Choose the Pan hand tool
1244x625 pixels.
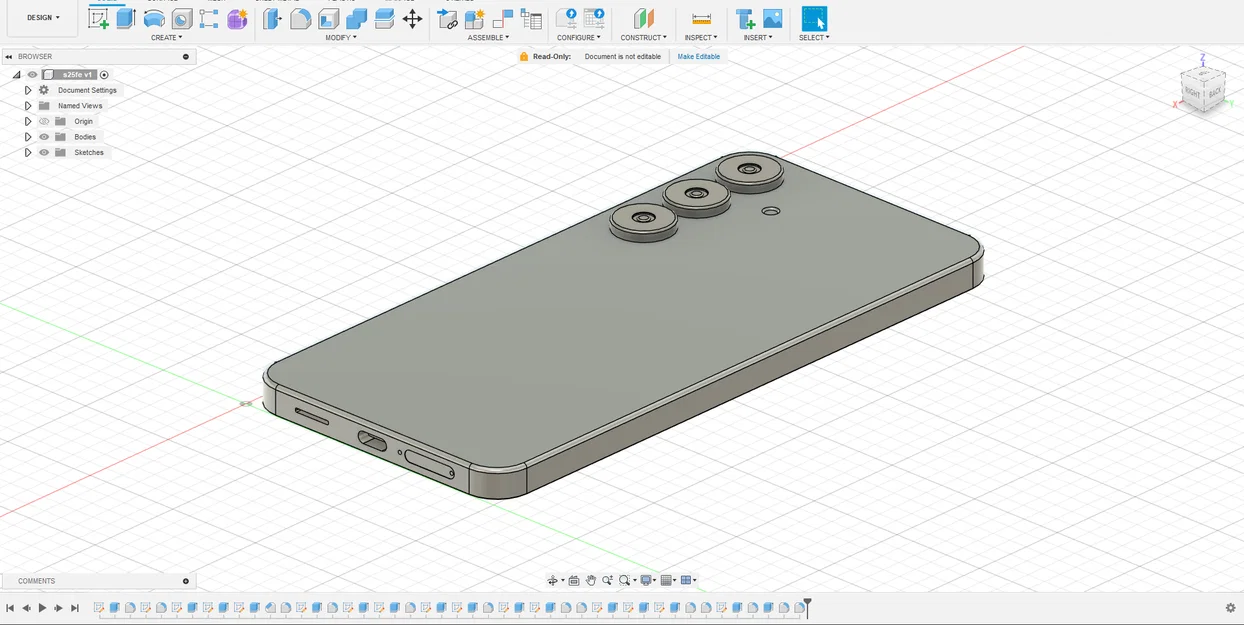coord(591,580)
